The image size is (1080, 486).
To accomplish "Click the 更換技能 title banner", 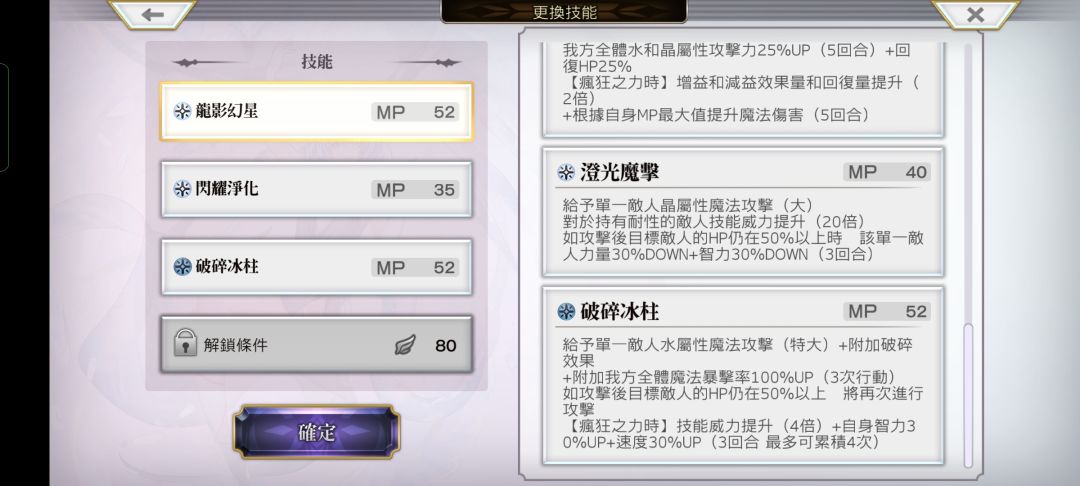I will (x=564, y=12).
